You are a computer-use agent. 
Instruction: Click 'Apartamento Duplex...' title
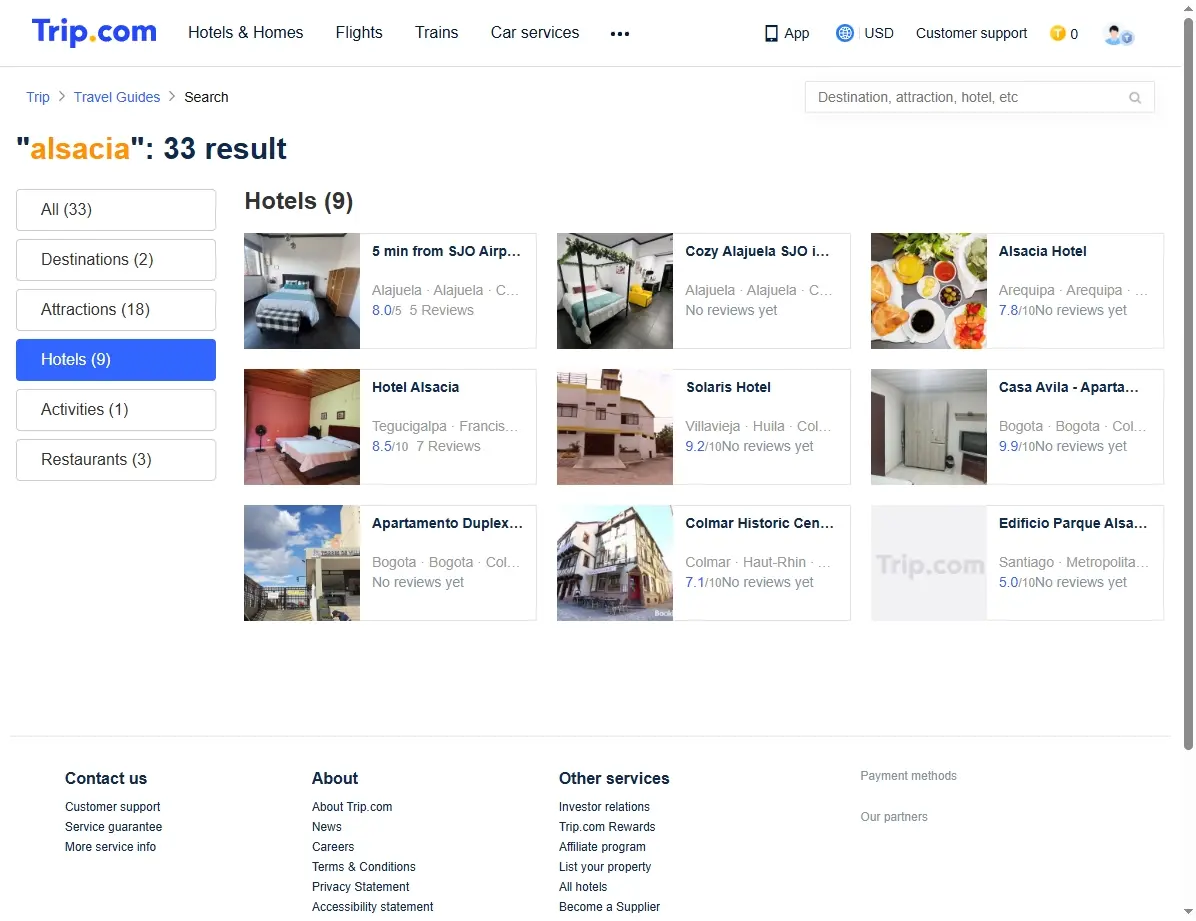447,523
